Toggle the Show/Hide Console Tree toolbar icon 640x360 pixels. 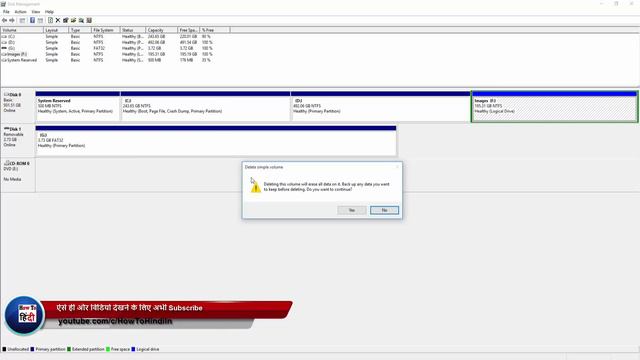coord(22,20)
